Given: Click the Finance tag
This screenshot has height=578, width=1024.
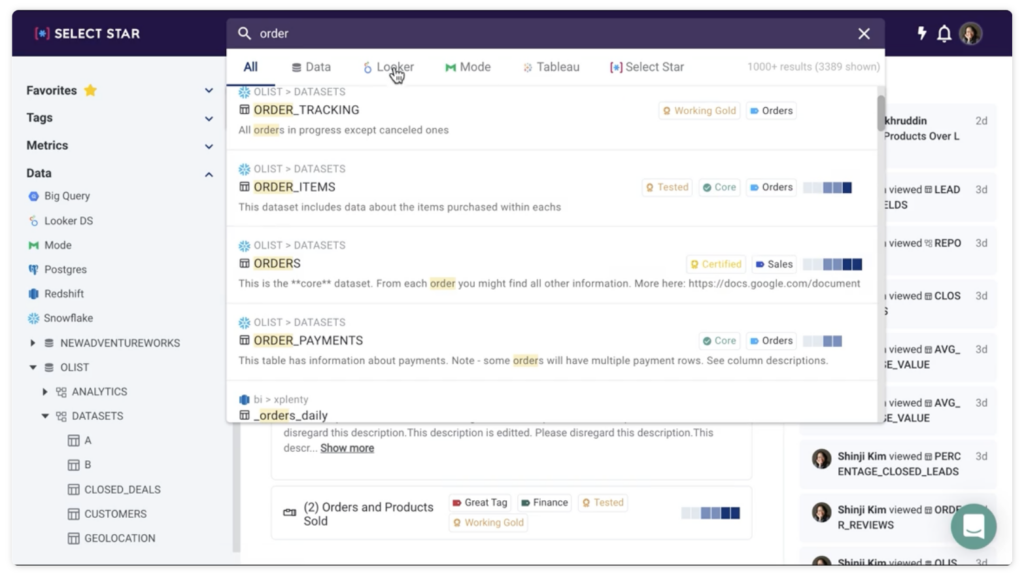Looking at the screenshot, I should click(x=544, y=502).
